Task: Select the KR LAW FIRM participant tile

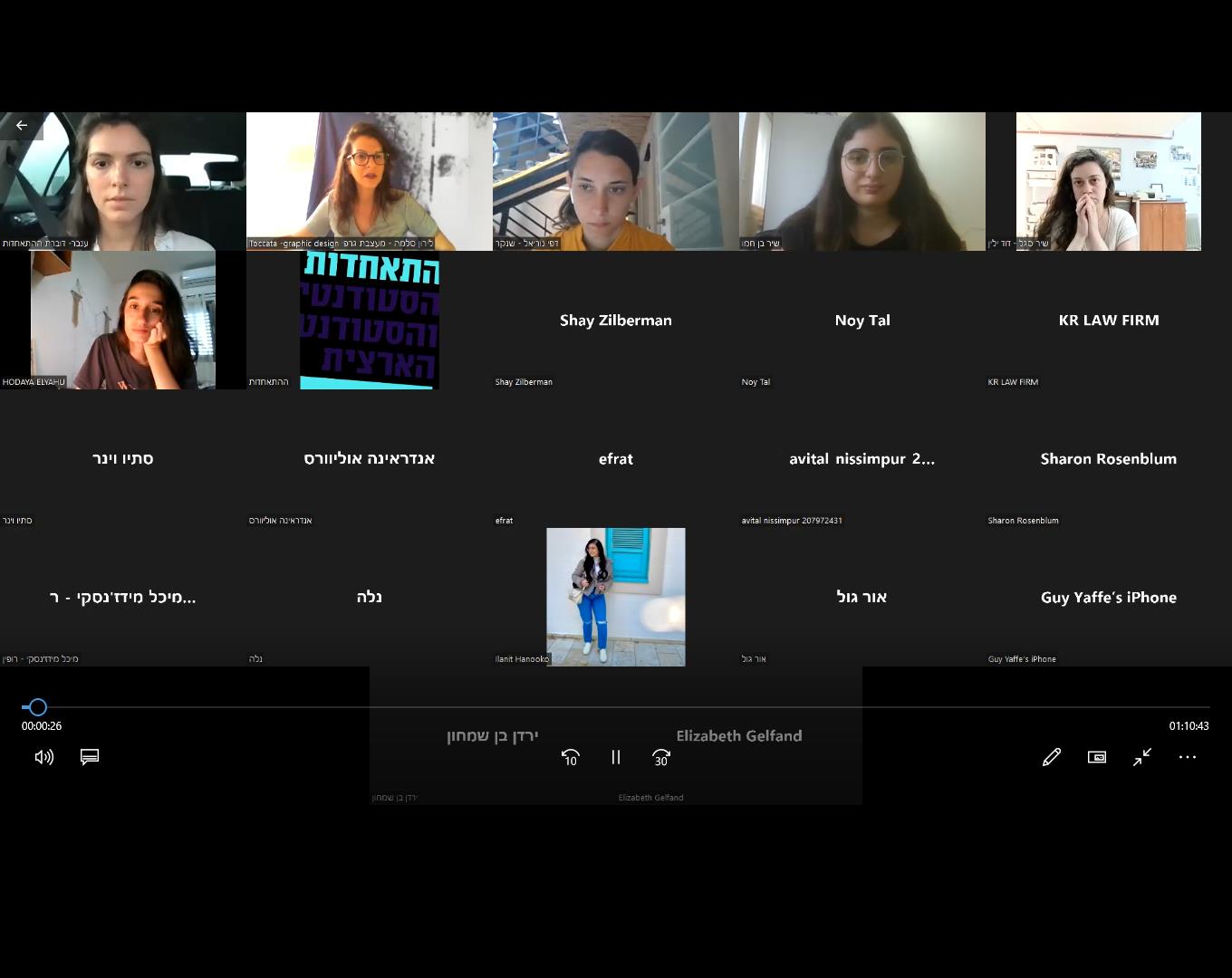Action: tap(1109, 321)
